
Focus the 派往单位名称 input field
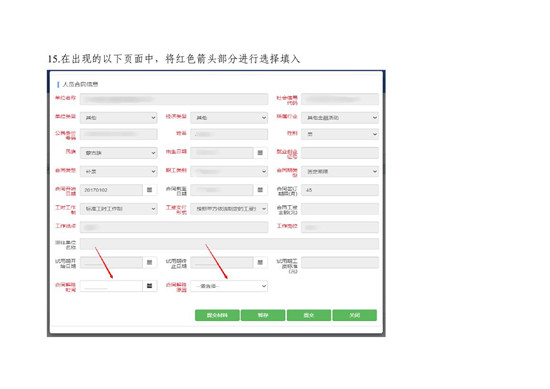229,244
